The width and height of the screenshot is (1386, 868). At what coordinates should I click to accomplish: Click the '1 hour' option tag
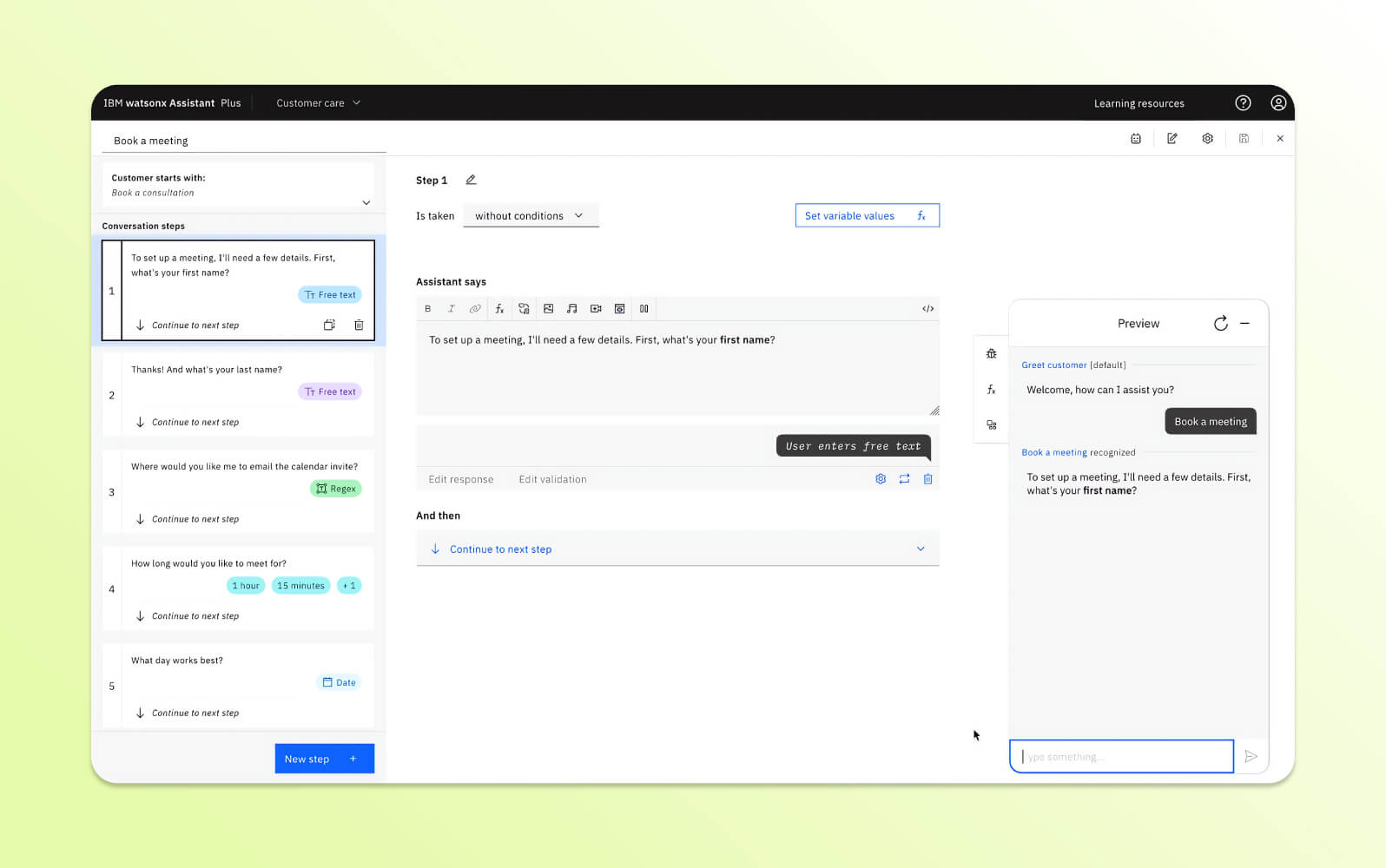tap(245, 586)
